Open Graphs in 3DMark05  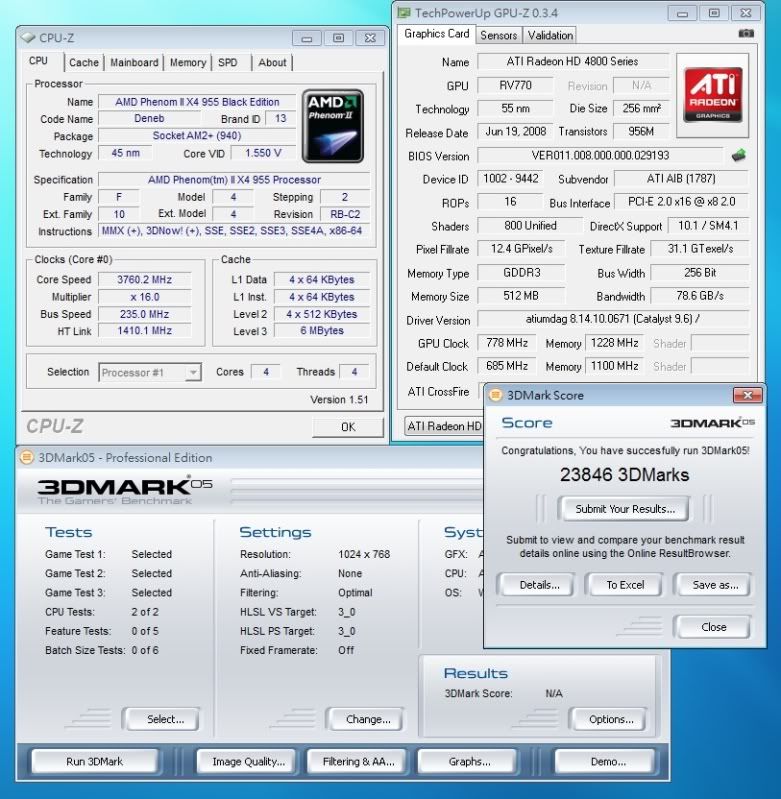pyautogui.click(x=469, y=761)
